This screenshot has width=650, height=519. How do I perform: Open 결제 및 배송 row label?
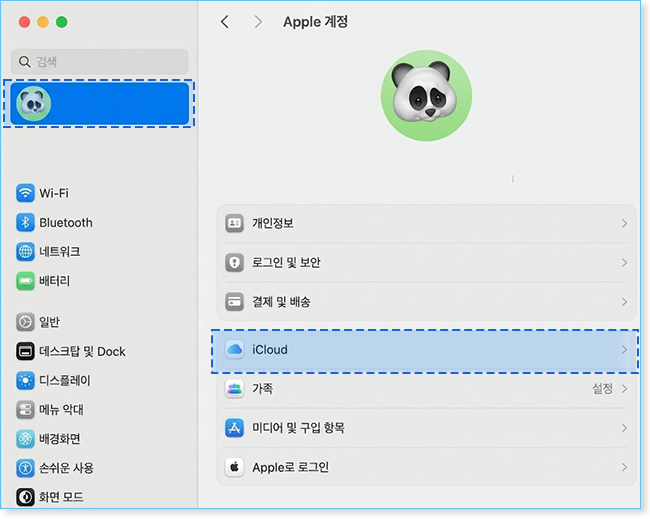[x=281, y=302]
